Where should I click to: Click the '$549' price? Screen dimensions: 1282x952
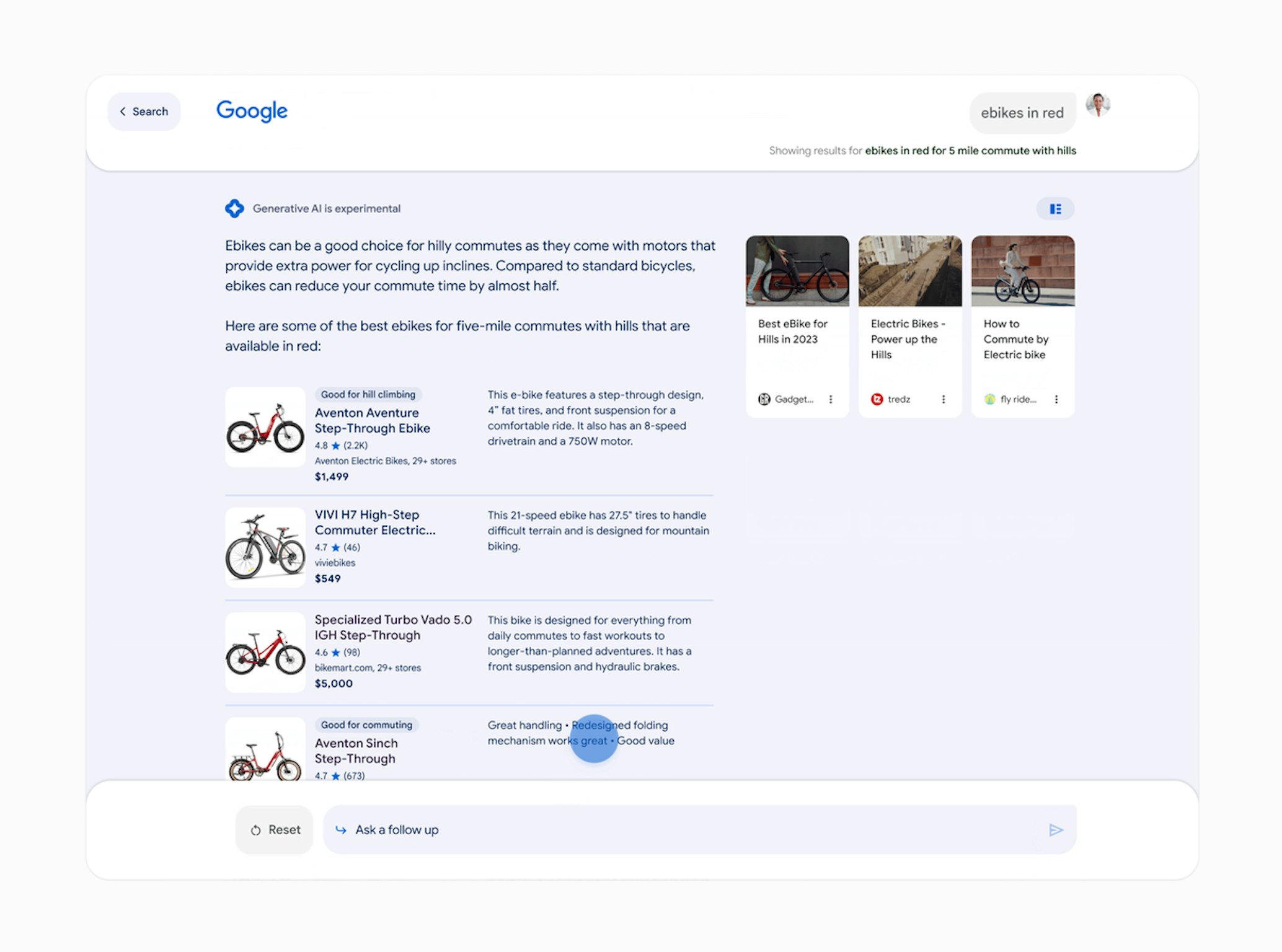(x=327, y=578)
